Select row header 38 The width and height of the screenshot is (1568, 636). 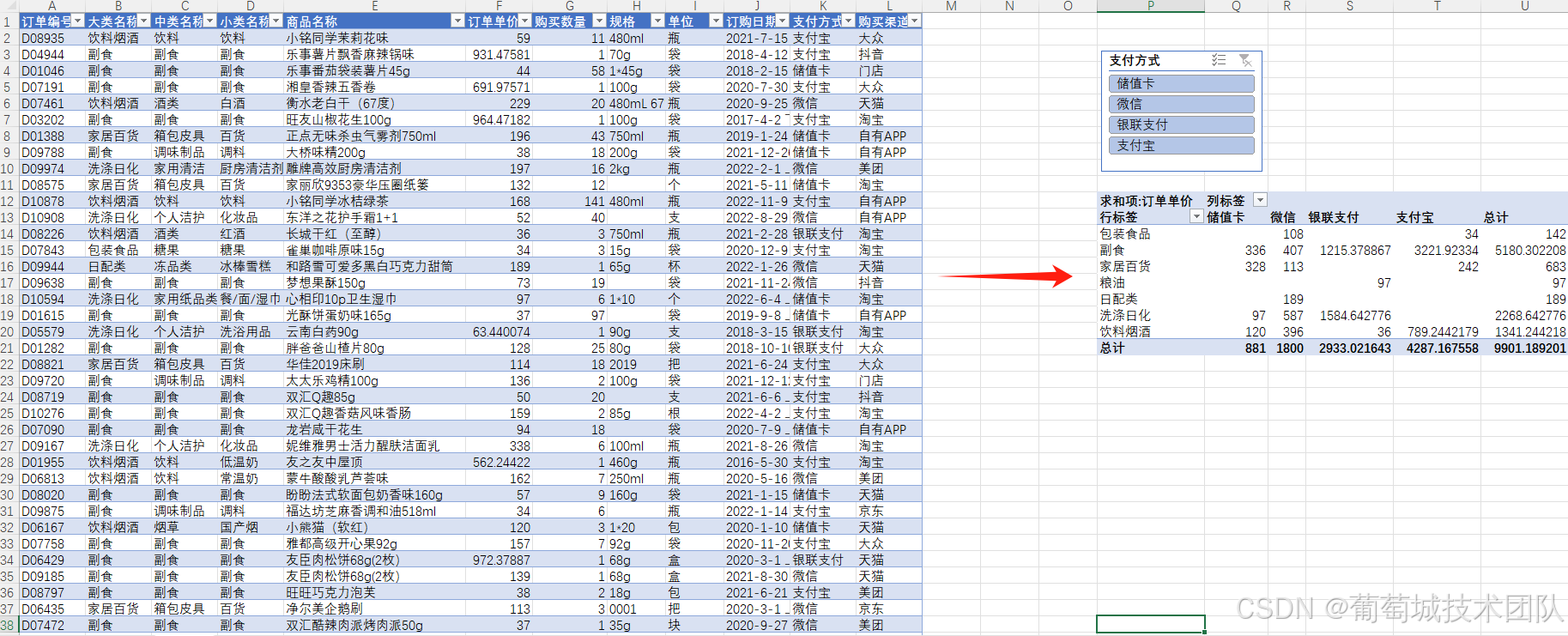pyautogui.click(x=9, y=625)
